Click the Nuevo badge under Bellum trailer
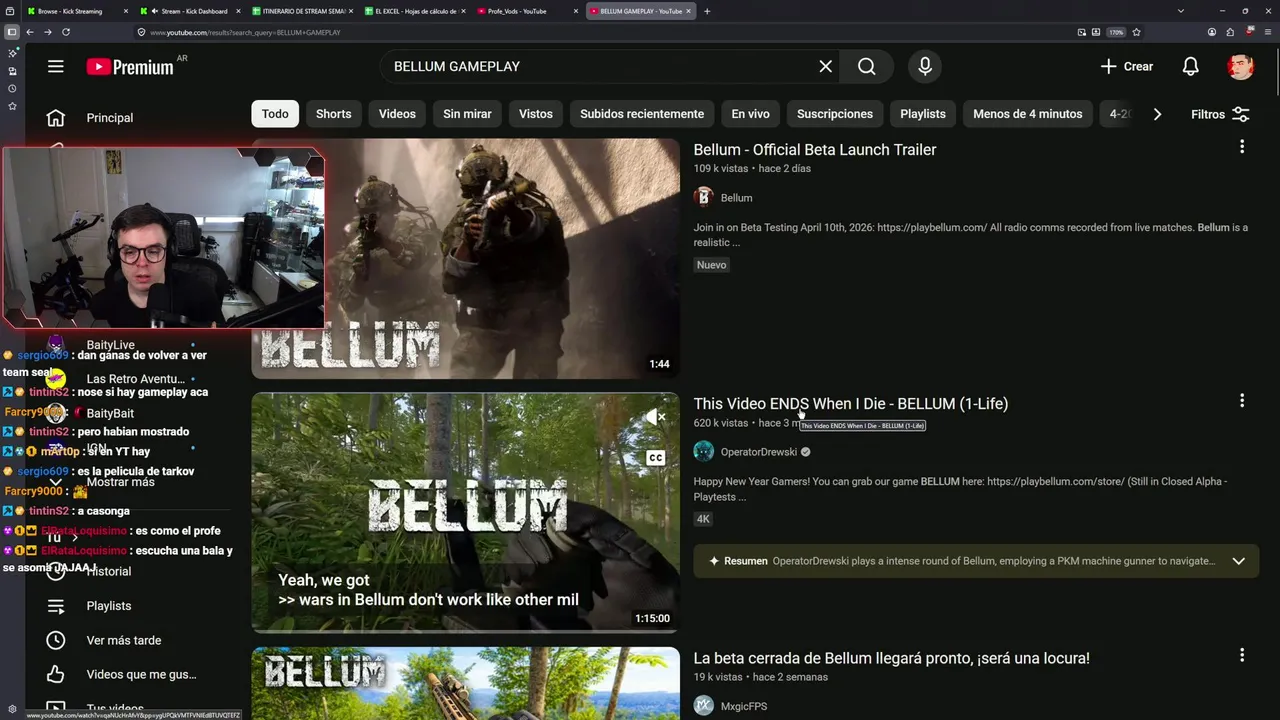Screen dimensions: 1280x720 (712, 265)
